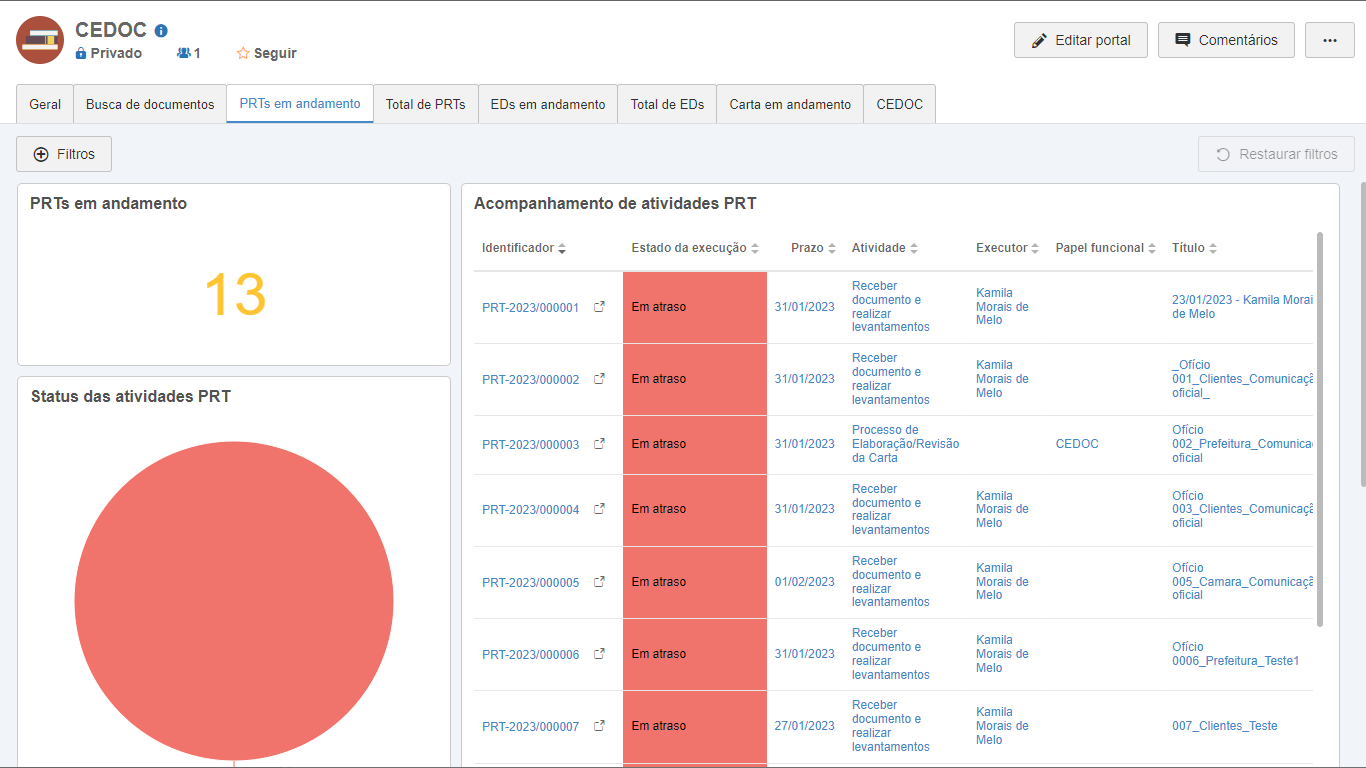The height and width of the screenshot is (768, 1366).
Task: Open PRT-2023/000005 via its external link icon
Action: tap(599, 582)
